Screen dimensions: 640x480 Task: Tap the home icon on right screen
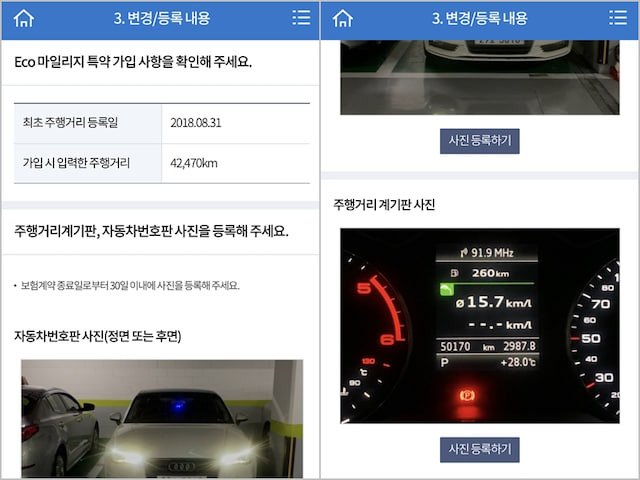pyautogui.click(x=342, y=18)
